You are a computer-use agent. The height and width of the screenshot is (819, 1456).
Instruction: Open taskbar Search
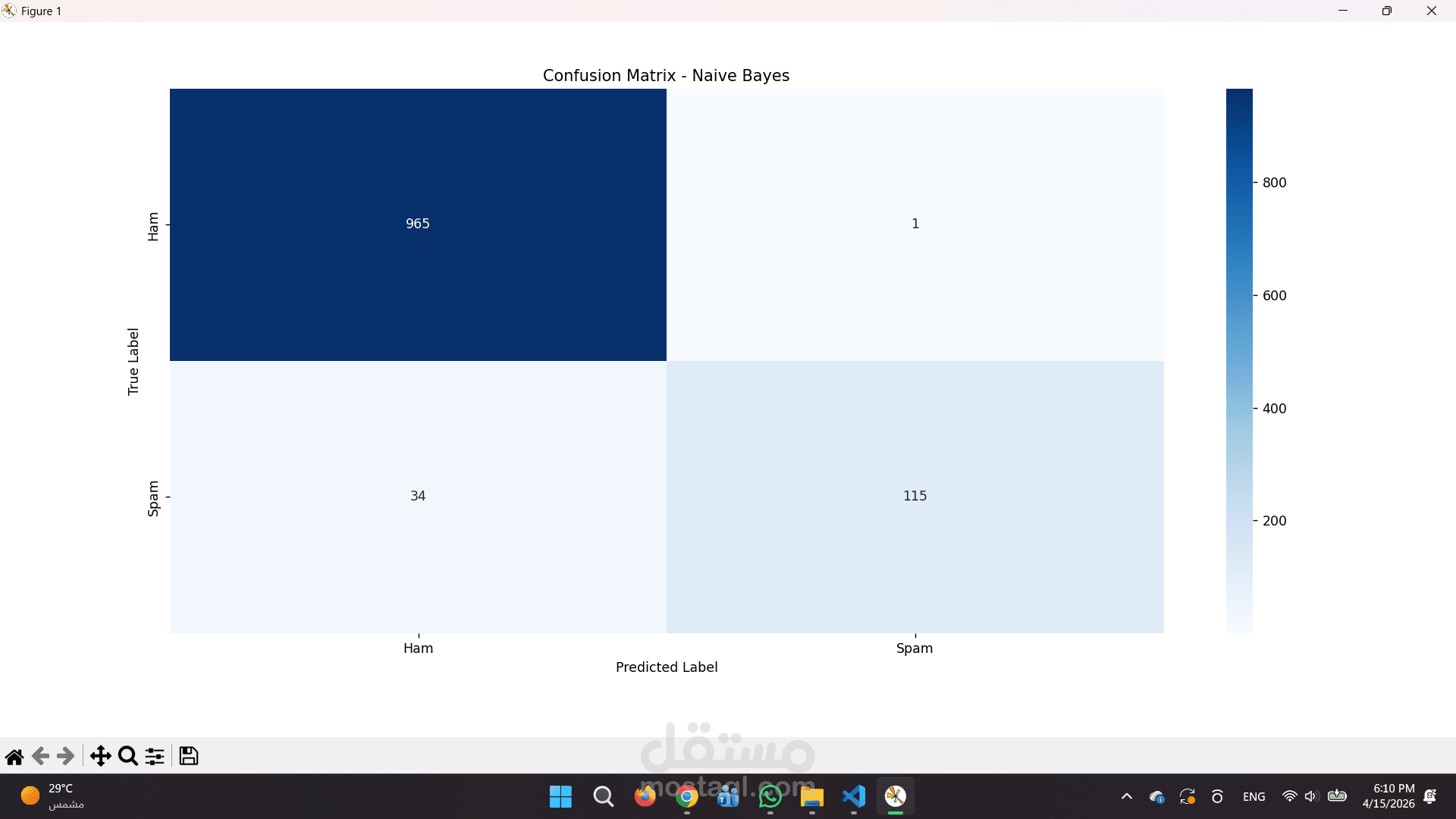tap(604, 796)
